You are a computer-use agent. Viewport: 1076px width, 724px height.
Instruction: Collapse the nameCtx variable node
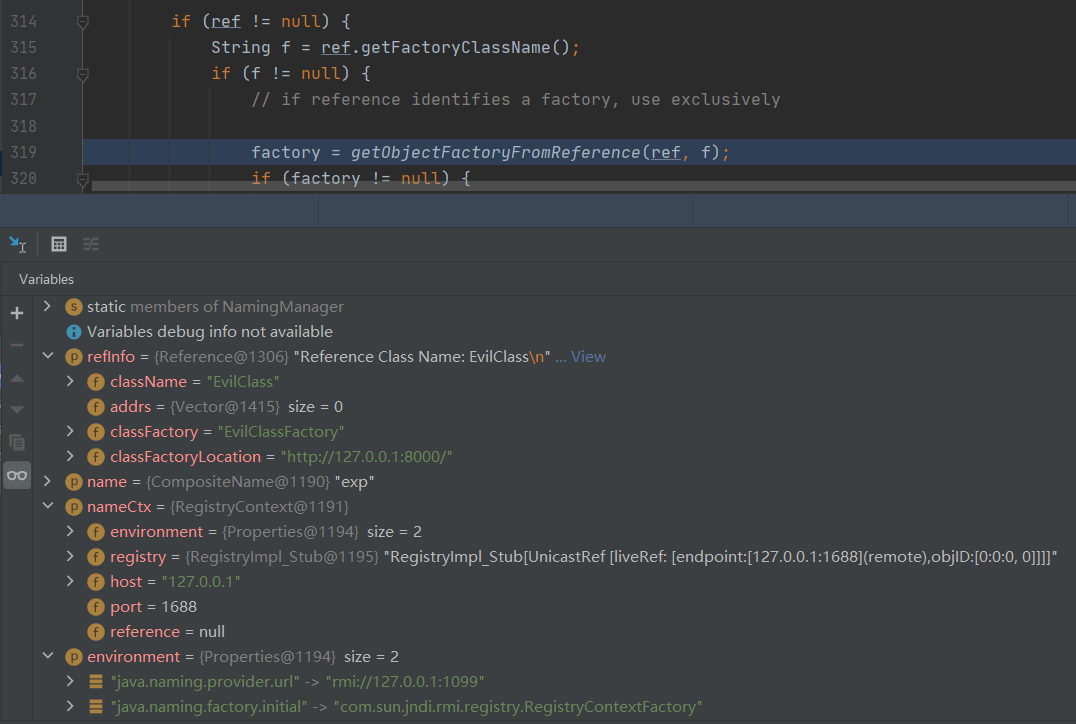[x=47, y=507]
